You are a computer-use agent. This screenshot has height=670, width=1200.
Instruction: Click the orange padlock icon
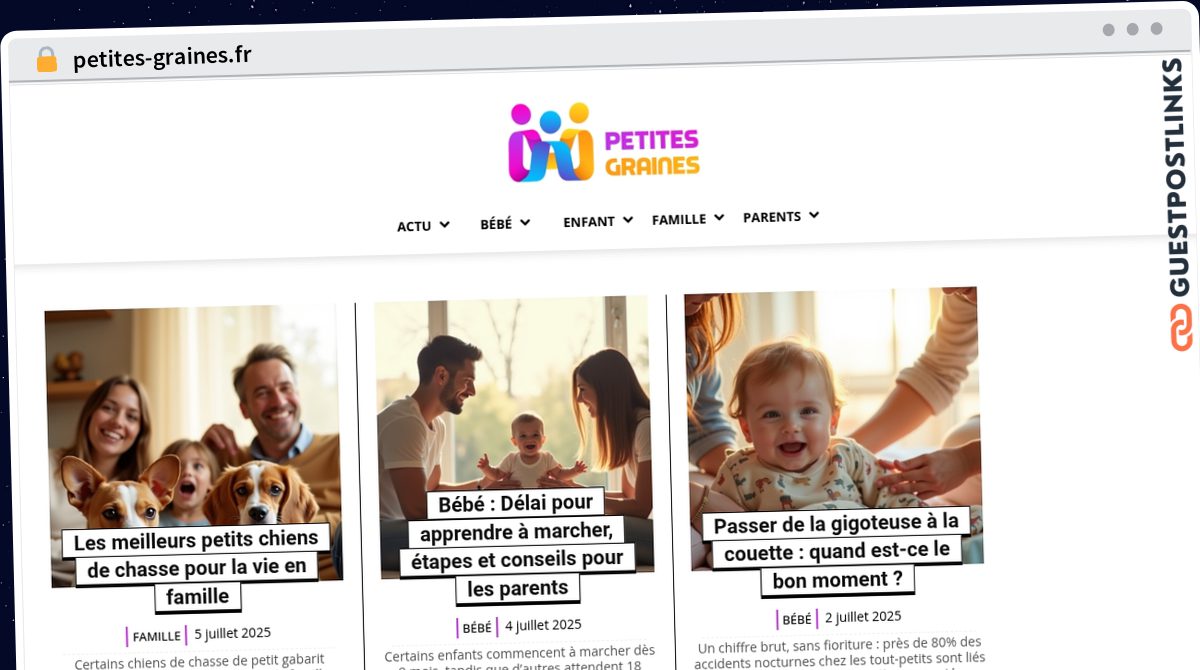pyautogui.click(x=46, y=60)
